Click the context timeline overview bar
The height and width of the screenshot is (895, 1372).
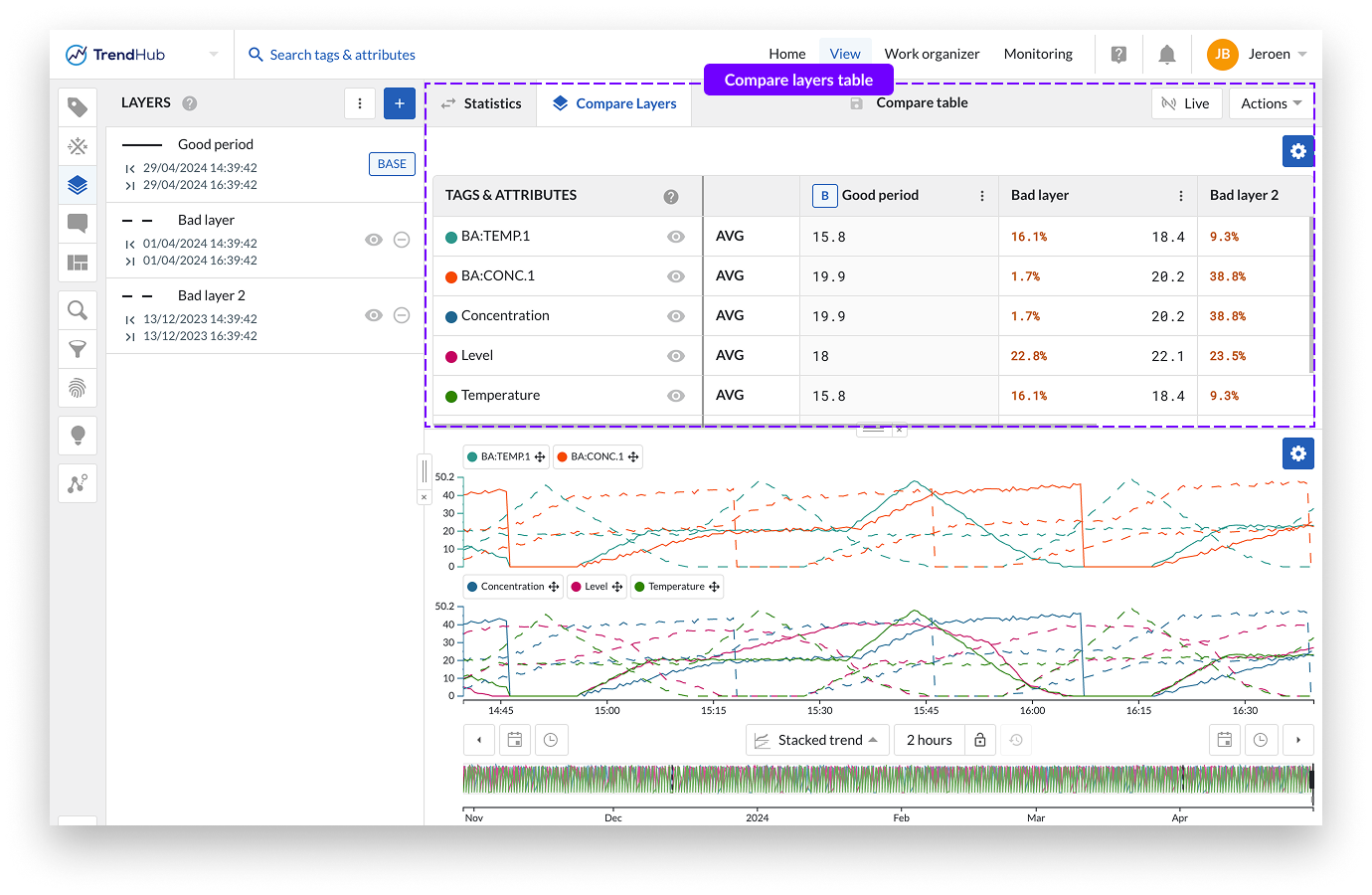(887, 780)
